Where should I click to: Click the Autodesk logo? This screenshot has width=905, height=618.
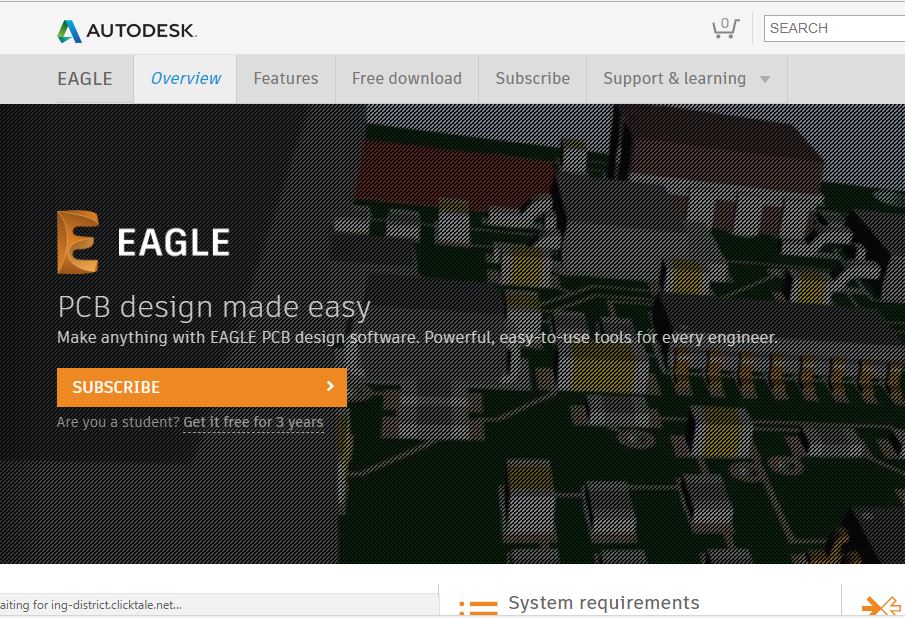pos(127,31)
